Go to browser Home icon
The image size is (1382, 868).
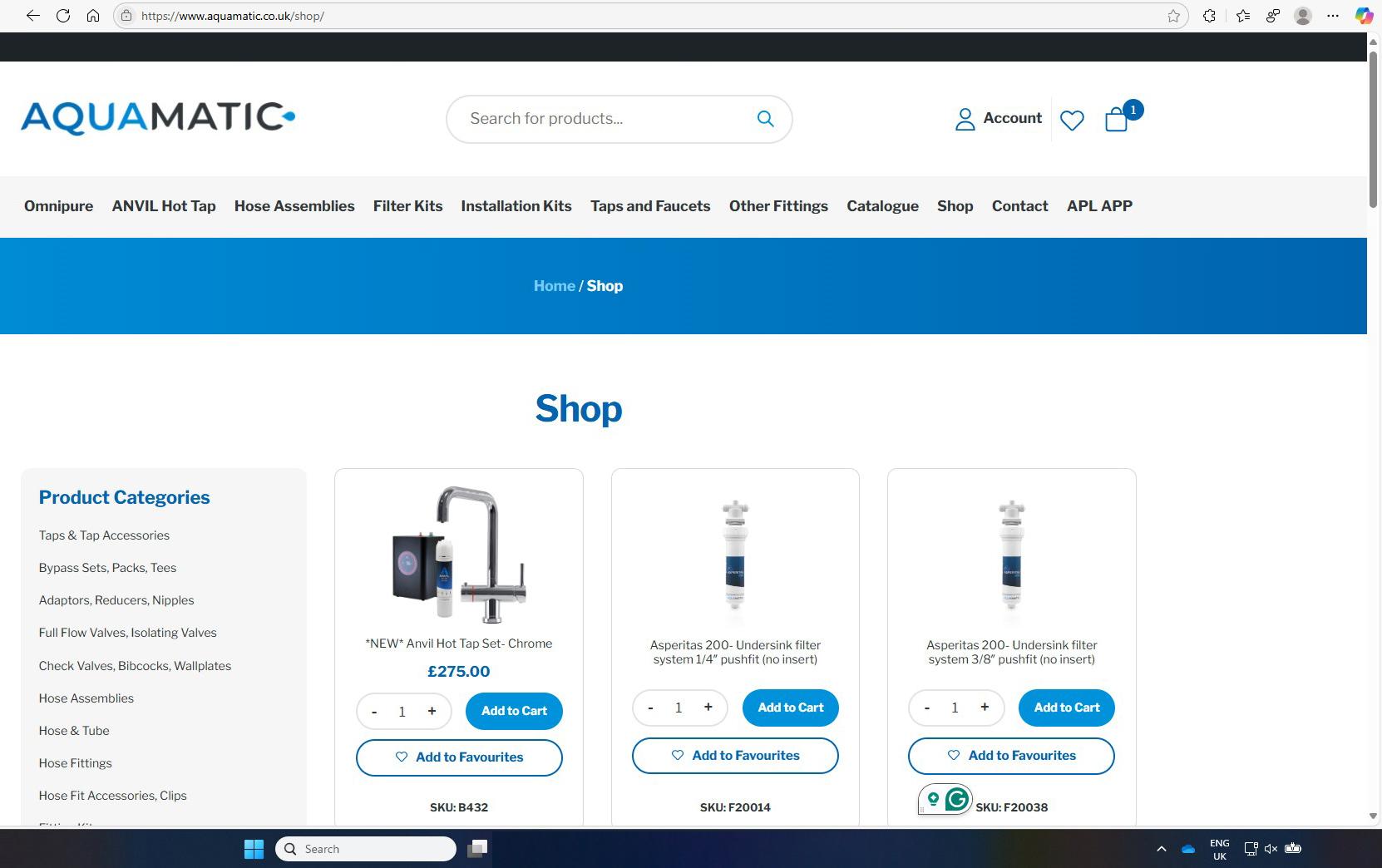[x=93, y=16]
